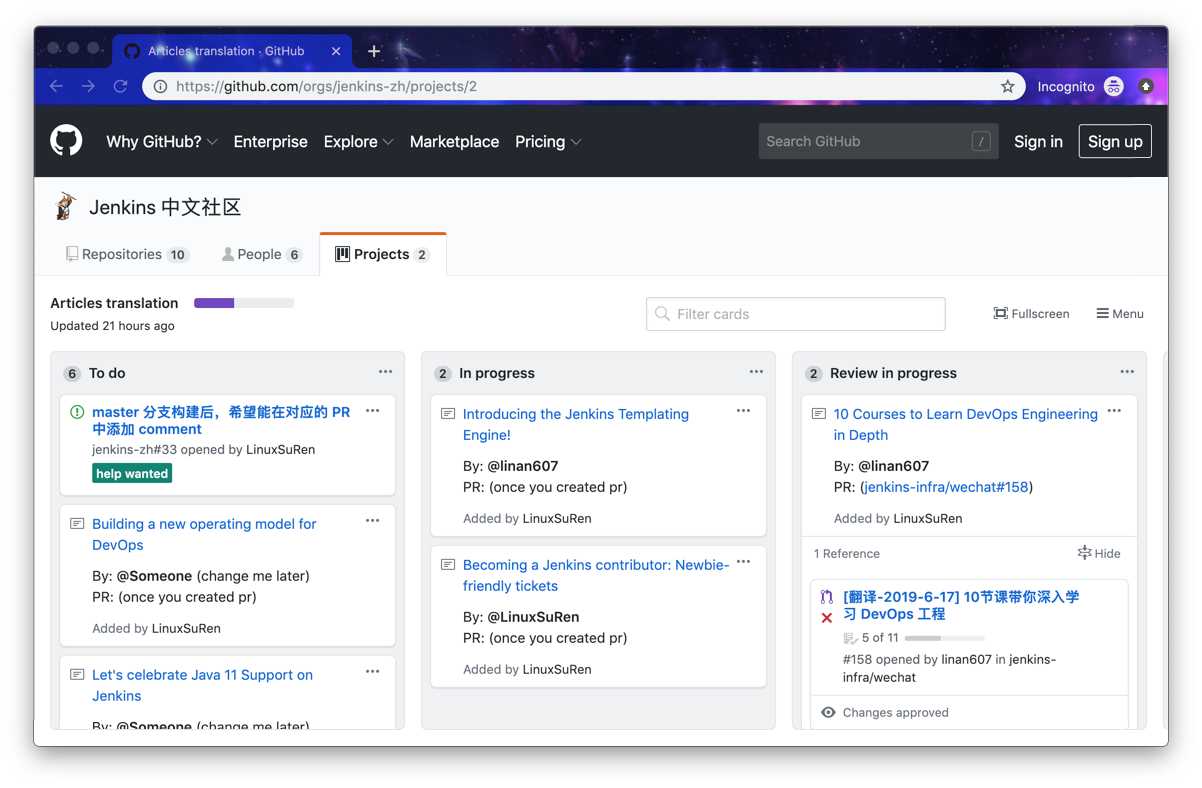Switch to the Repositories tab
1202x788 pixels.
(127, 254)
